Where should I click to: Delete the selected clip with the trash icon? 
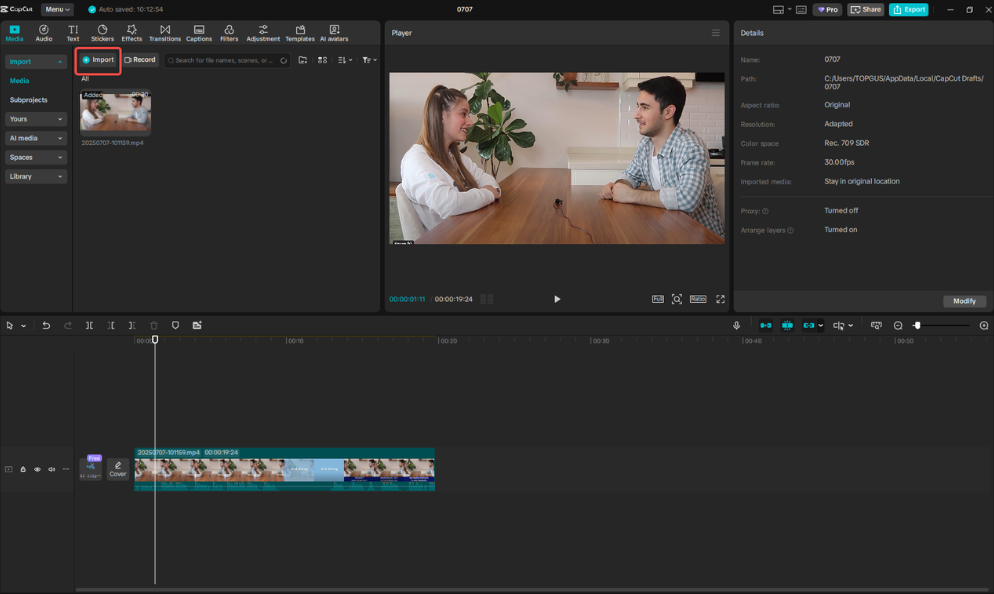click(x=154, y=325)
